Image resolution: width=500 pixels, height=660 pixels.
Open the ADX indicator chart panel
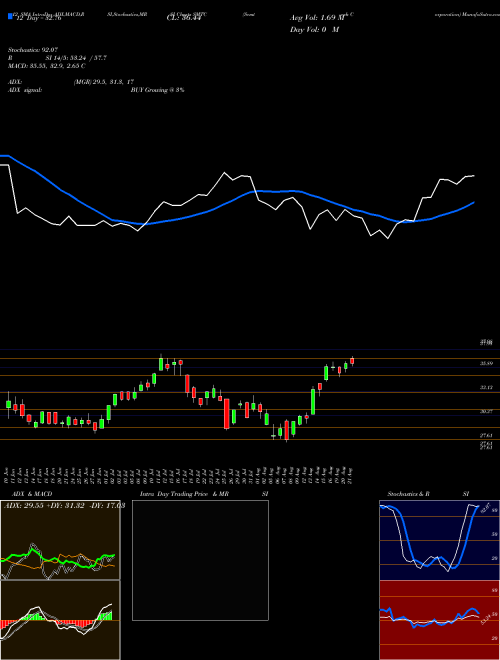coord(60,540)
